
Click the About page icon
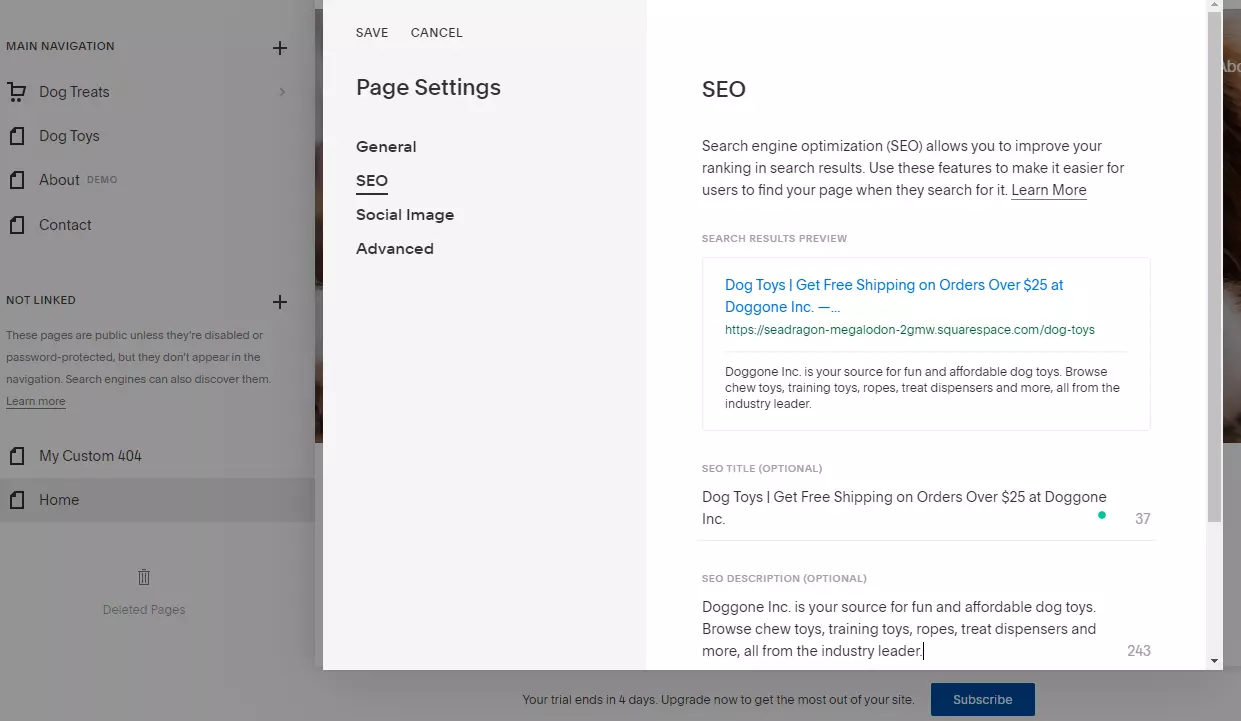click(x=16, y=180)
